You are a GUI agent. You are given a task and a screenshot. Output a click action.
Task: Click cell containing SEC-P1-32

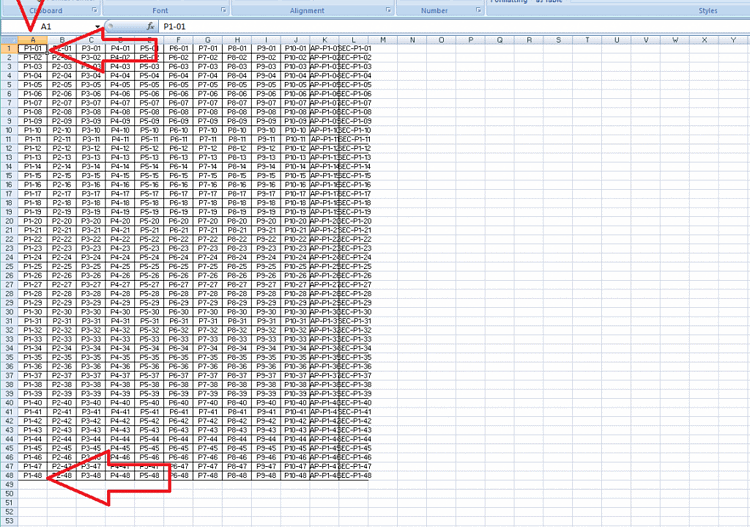pyautogui.click(x=353, y=330)
